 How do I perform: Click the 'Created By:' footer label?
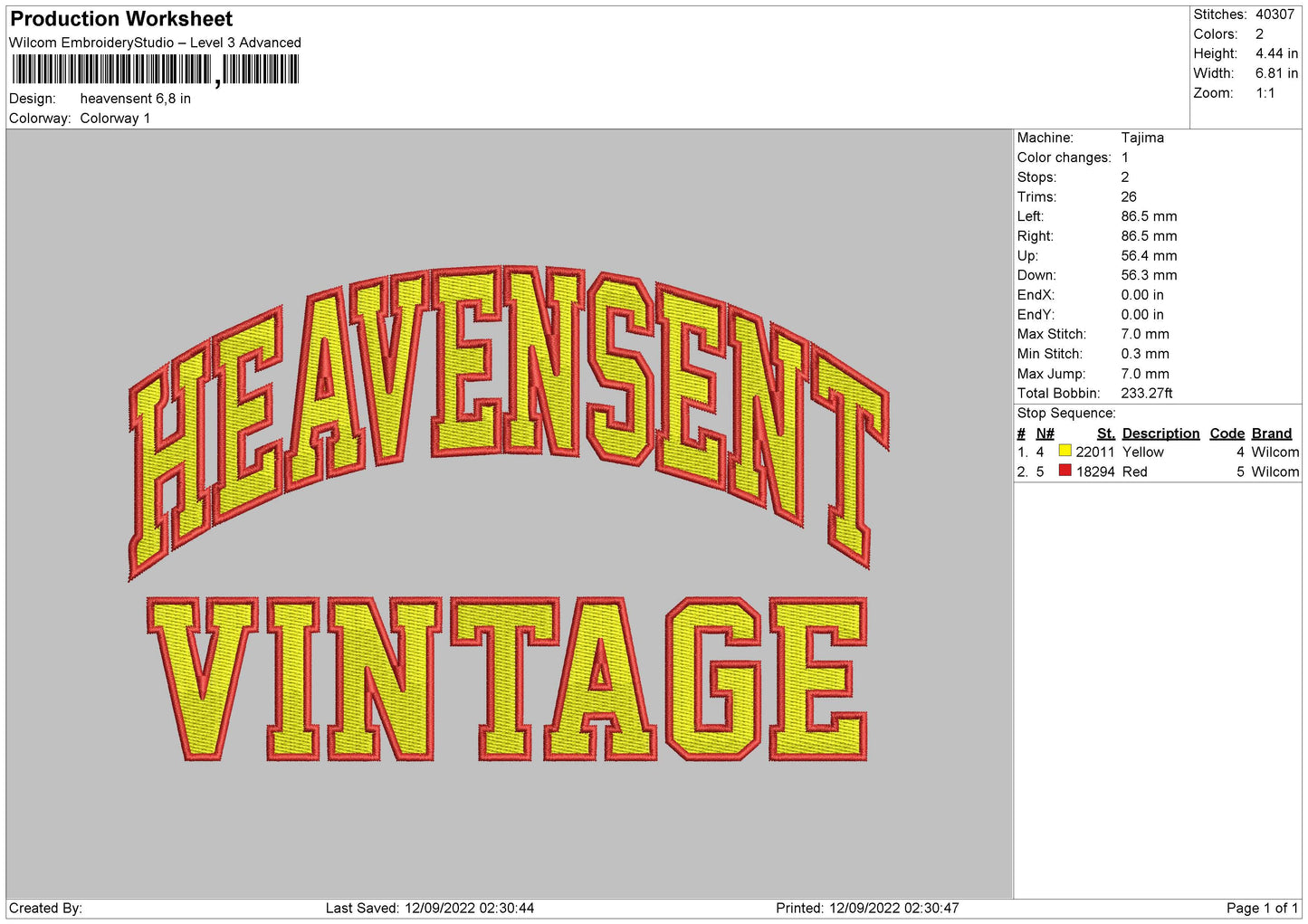pyautogui.click(x=45, y=909)
